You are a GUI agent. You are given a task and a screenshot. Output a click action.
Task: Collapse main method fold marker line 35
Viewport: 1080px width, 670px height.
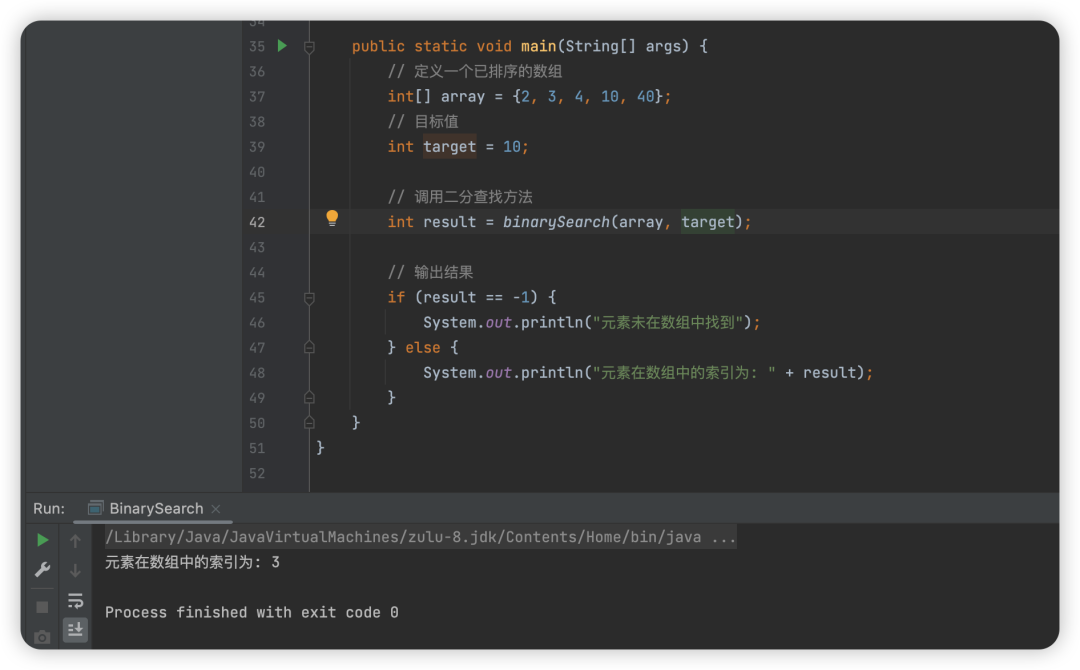click(x=309, y=47)
